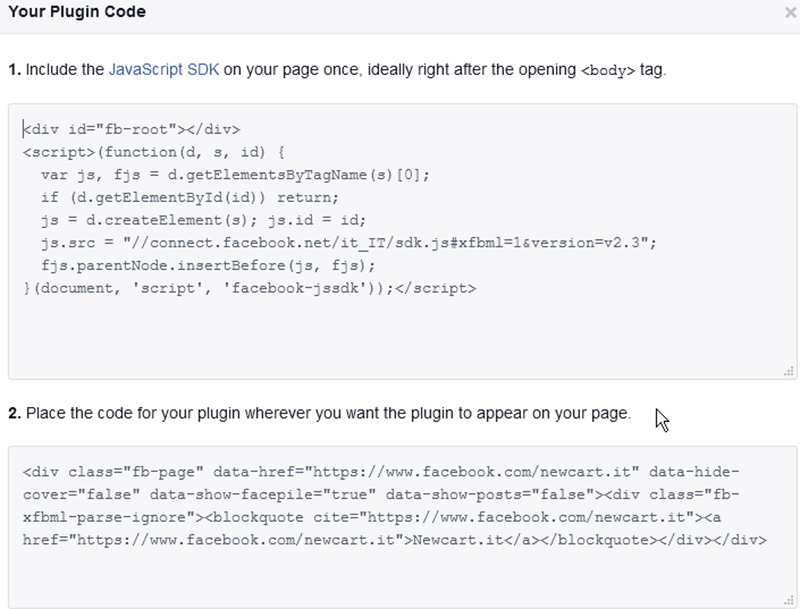
Task: Click the <body> tag text in step 1
Action: pos(608,70)
